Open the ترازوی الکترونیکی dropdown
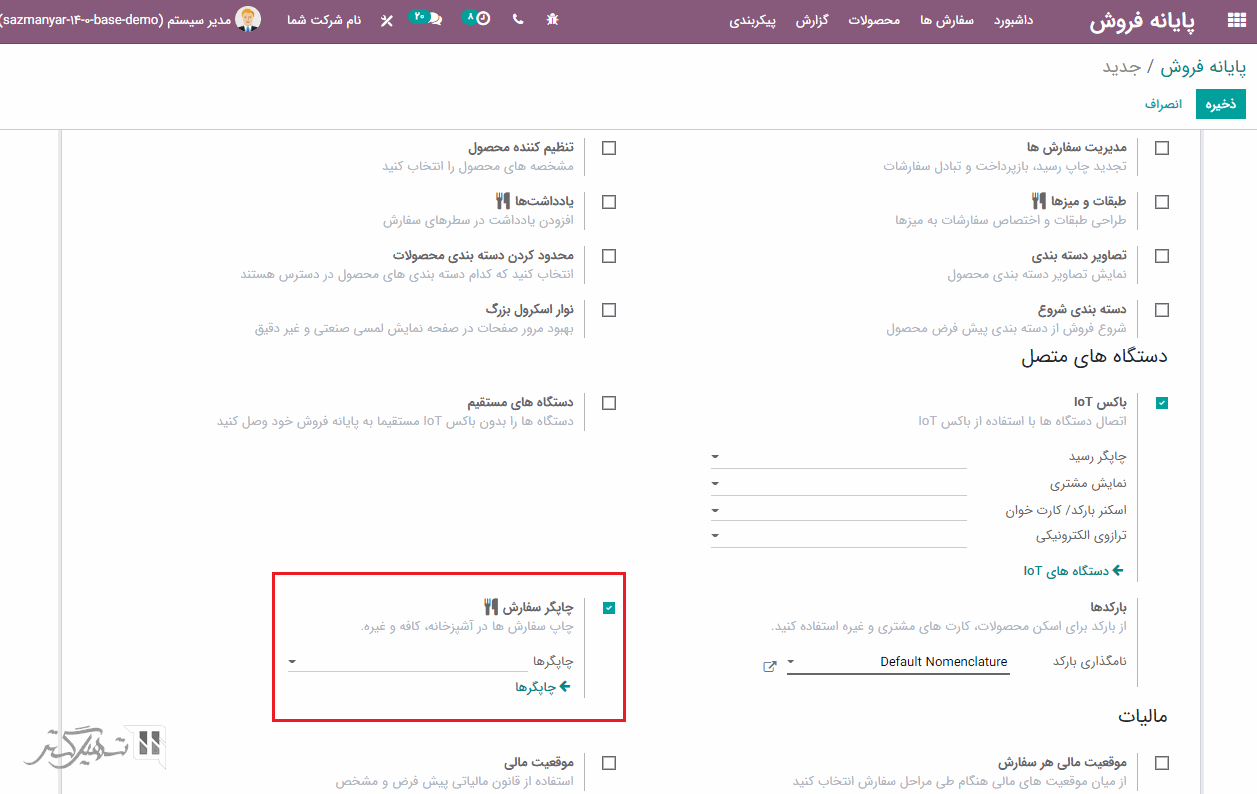 click(x=838, y=536)
